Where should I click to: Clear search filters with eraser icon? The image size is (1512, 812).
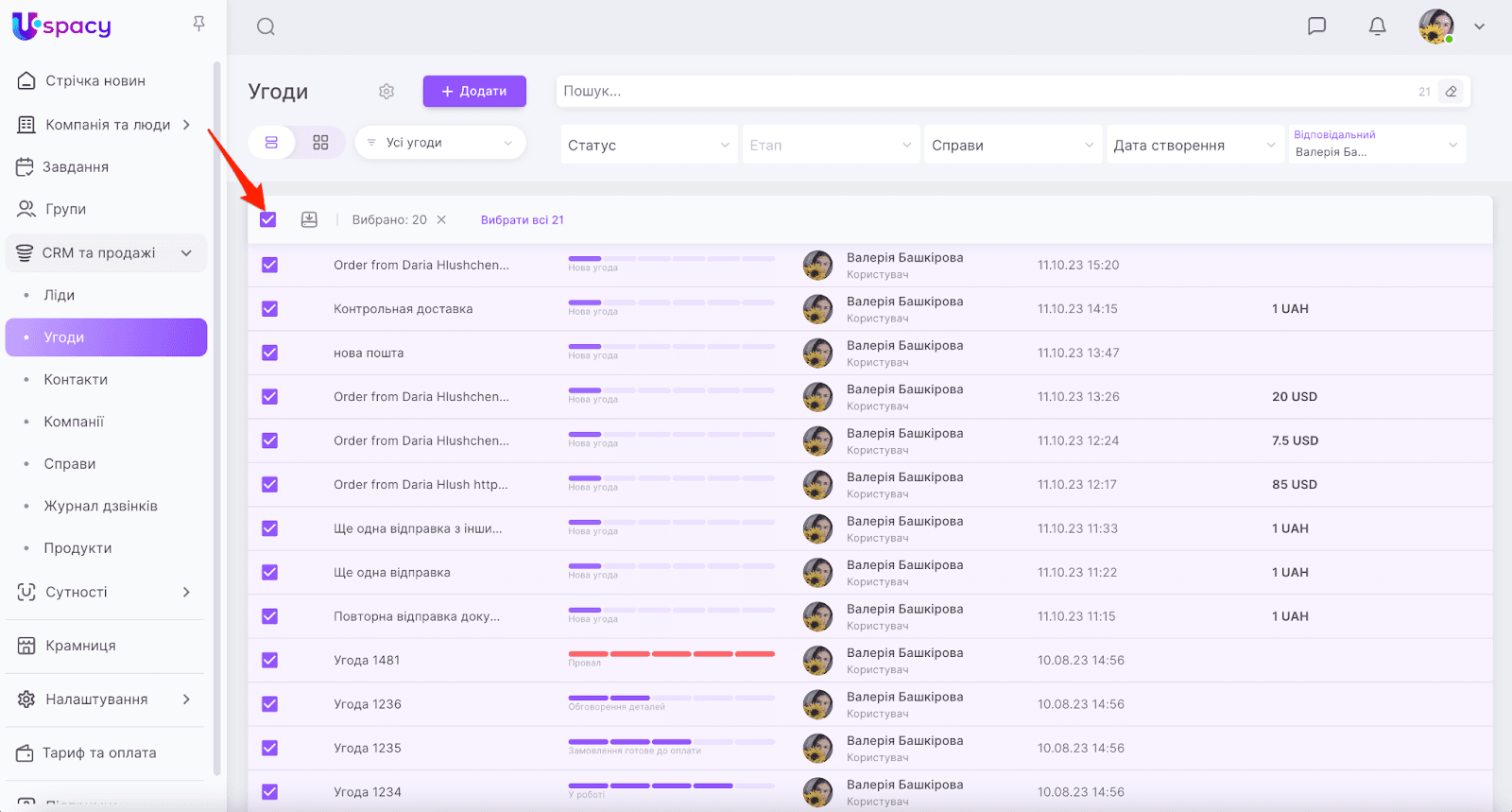coord(1451,92)
